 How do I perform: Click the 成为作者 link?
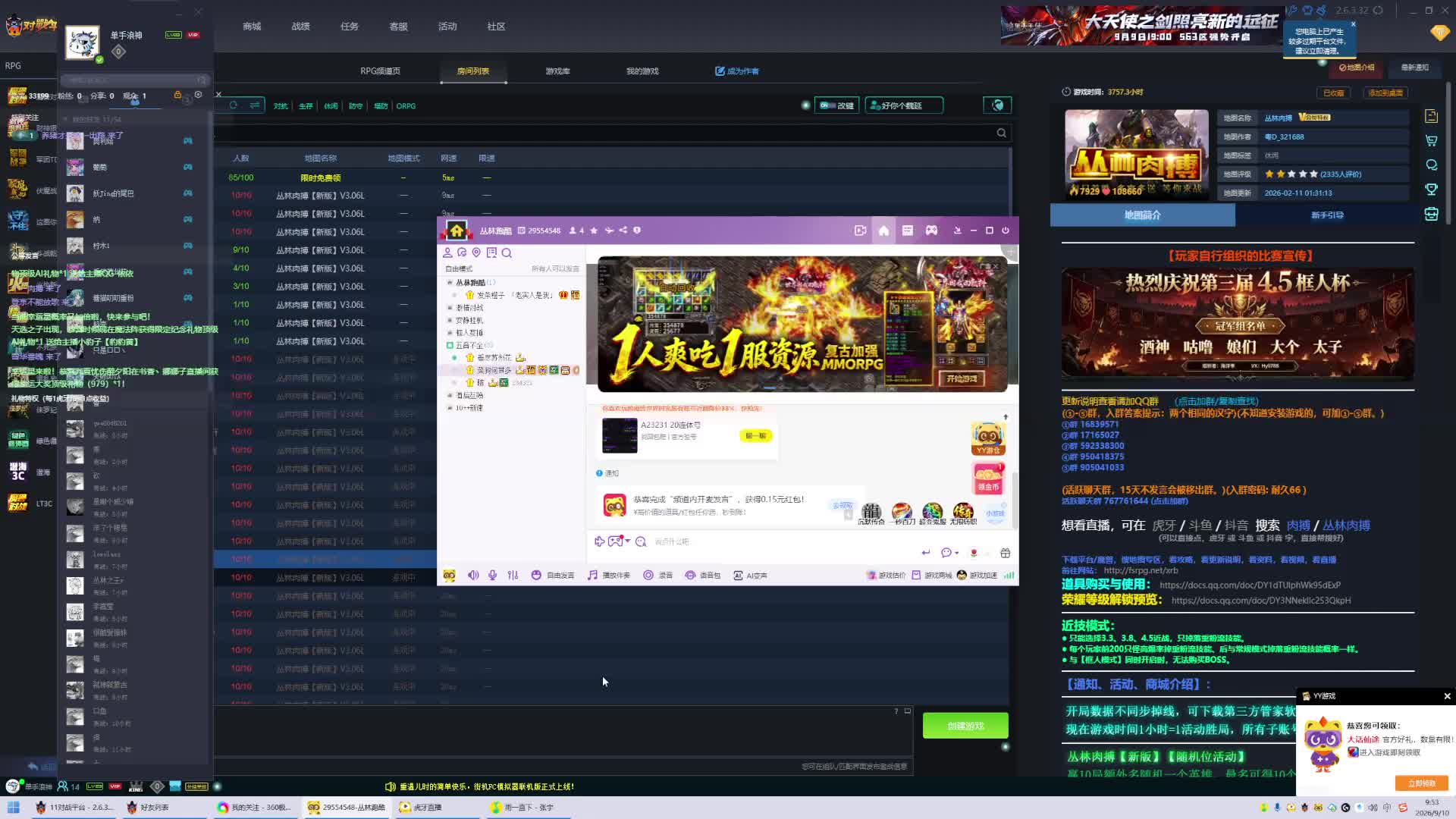tap(737, 71)
